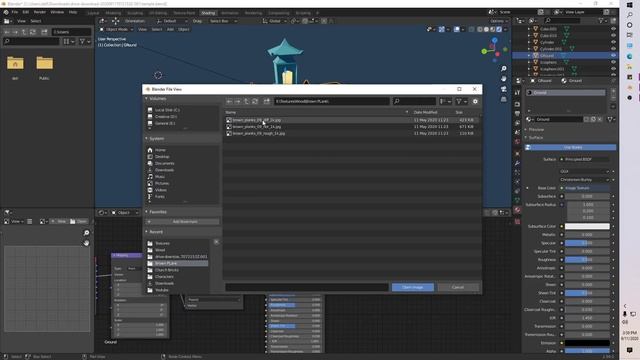Open the Help menu
This screenshot has height=360, width=640.
pyautogui.click(x=73, y=12)
